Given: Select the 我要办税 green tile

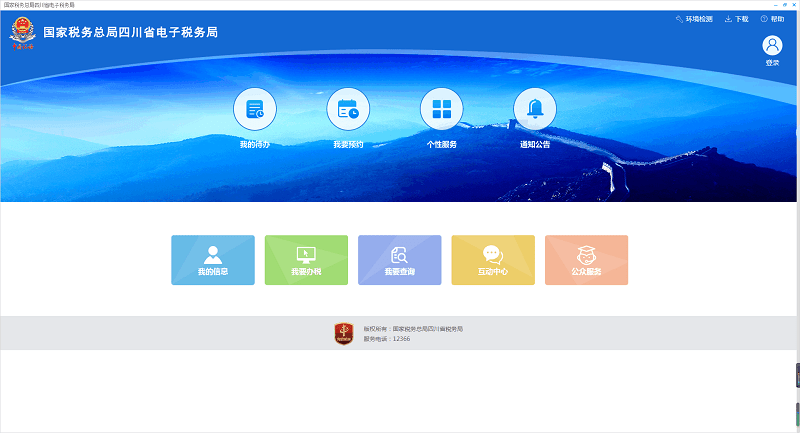Looking at the screenshot, I should tap(306, 260).
